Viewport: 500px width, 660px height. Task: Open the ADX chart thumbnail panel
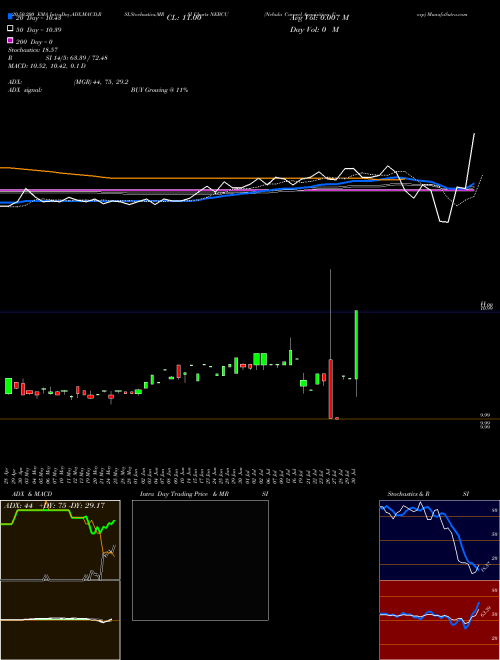point(60,540)
